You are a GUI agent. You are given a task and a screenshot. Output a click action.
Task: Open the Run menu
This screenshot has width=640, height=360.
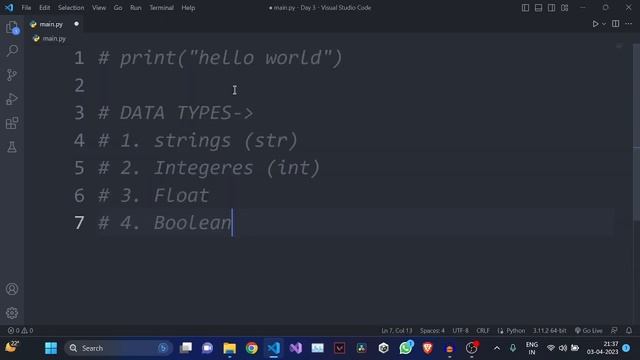coord(136,8)
